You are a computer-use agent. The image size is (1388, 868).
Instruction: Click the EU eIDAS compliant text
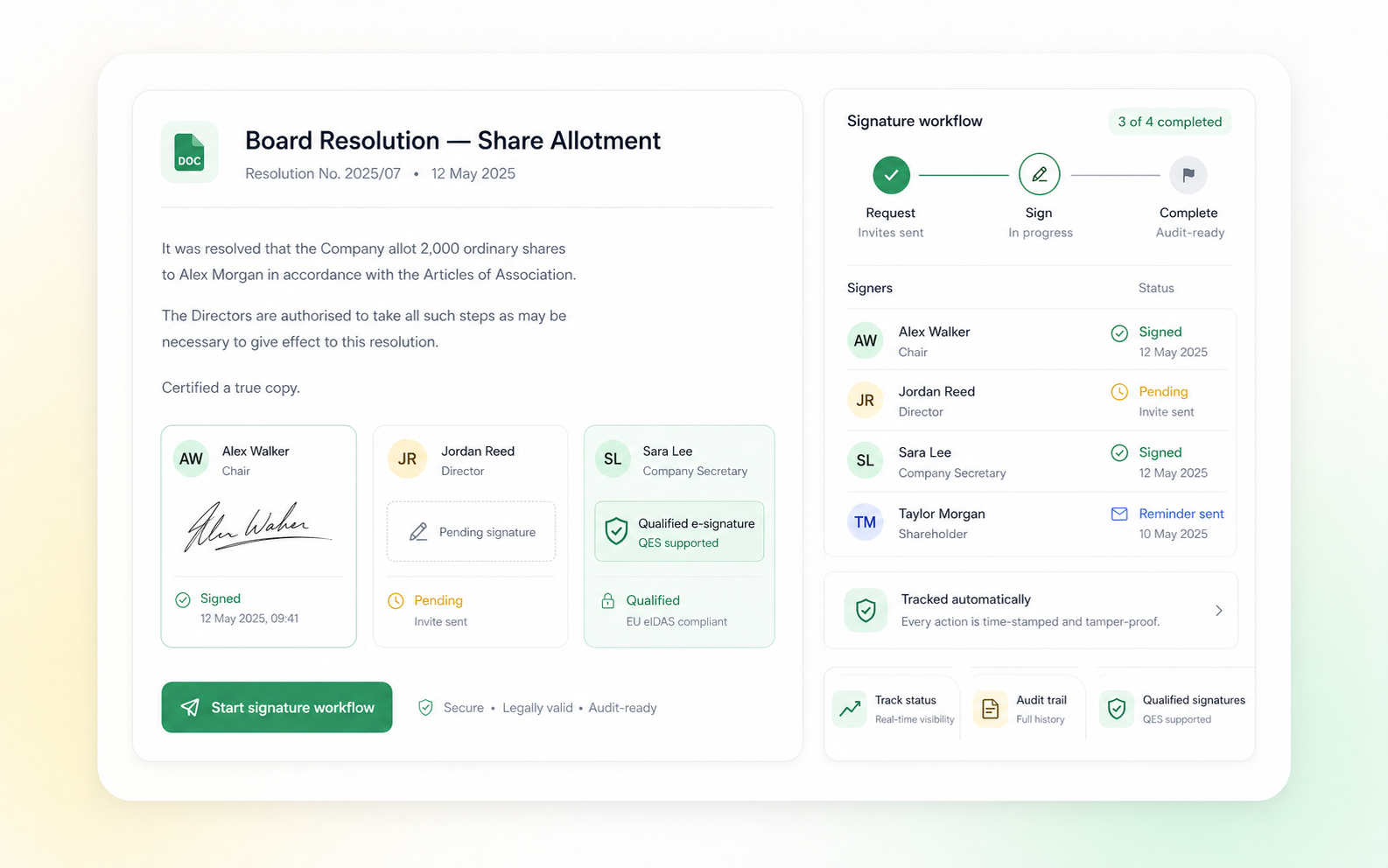676,621
